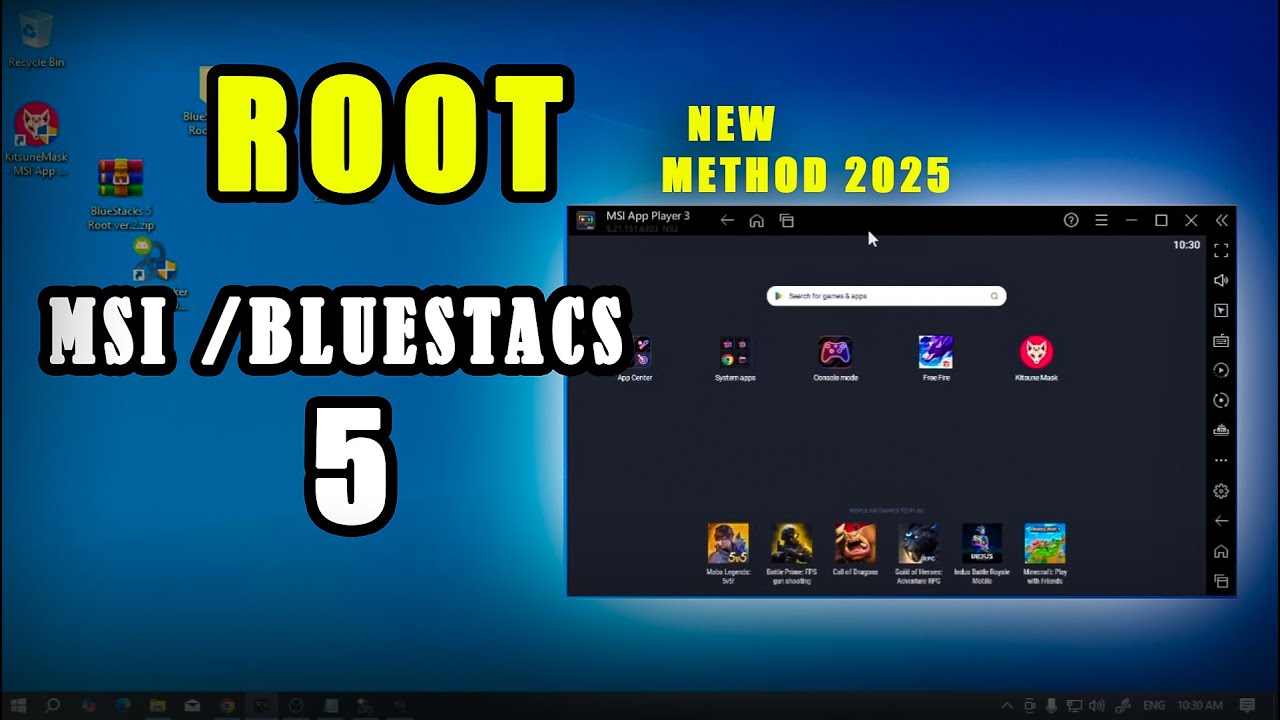Click the Search for games & apps field
The height and width of the screenshot is (720, 1280).
click(886, 296)
